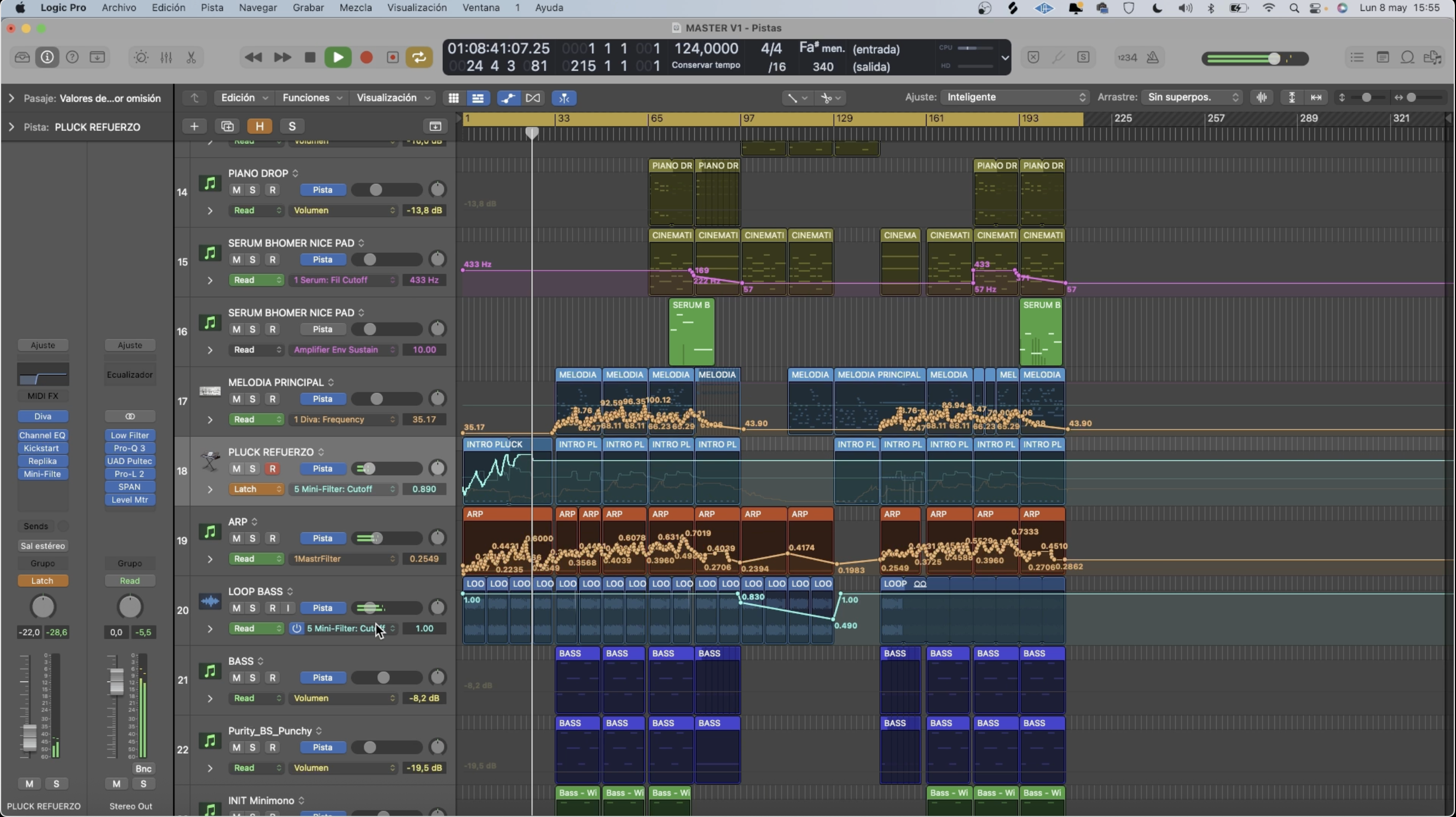Toggle the Cycle loop mode button
Screen dimensions: 1456x817
coord(419,57)
